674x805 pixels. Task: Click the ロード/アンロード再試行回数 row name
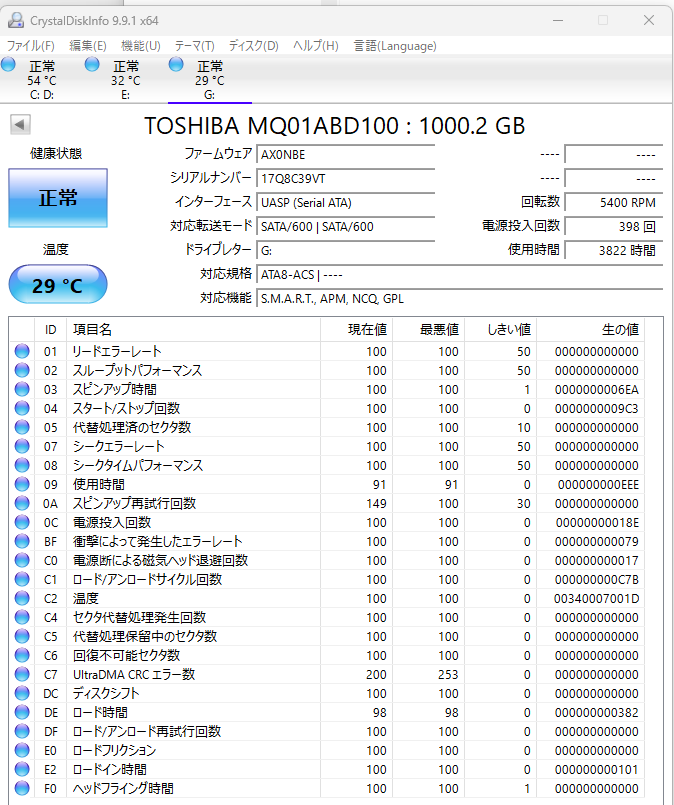(x=147, y=731)
